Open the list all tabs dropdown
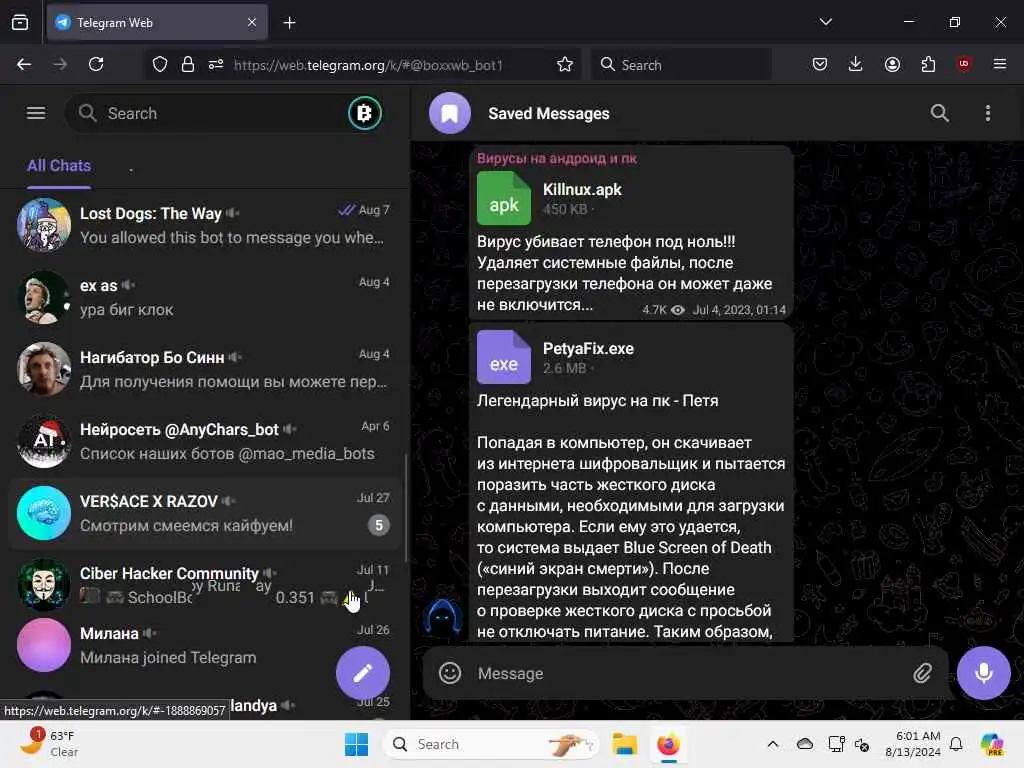 coord(825,22)
